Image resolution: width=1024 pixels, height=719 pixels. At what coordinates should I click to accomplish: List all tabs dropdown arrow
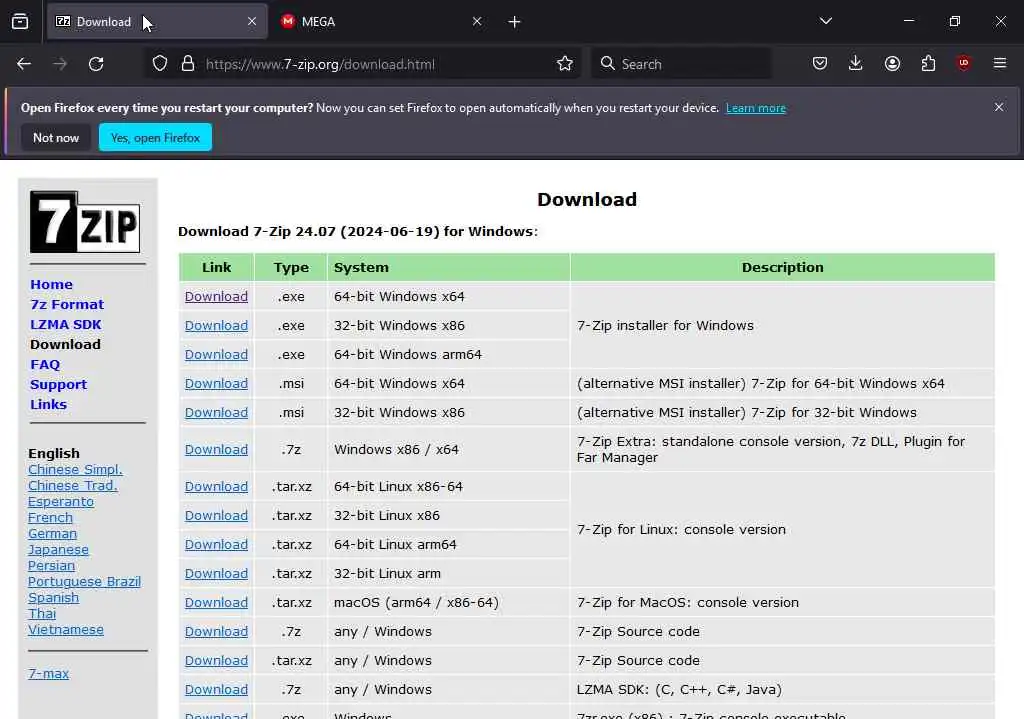[825, 22]
